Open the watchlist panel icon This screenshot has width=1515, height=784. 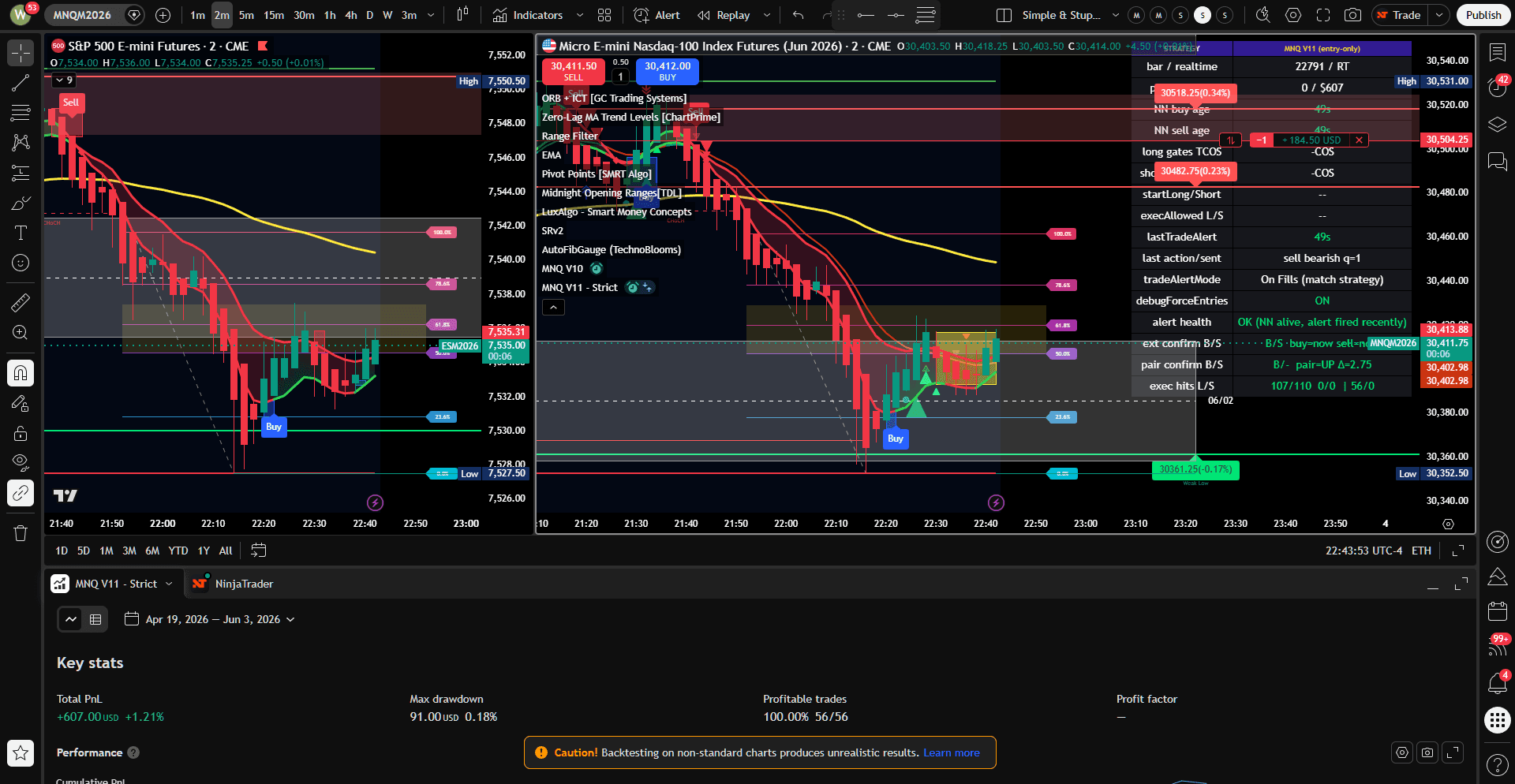pos(1498,53)
